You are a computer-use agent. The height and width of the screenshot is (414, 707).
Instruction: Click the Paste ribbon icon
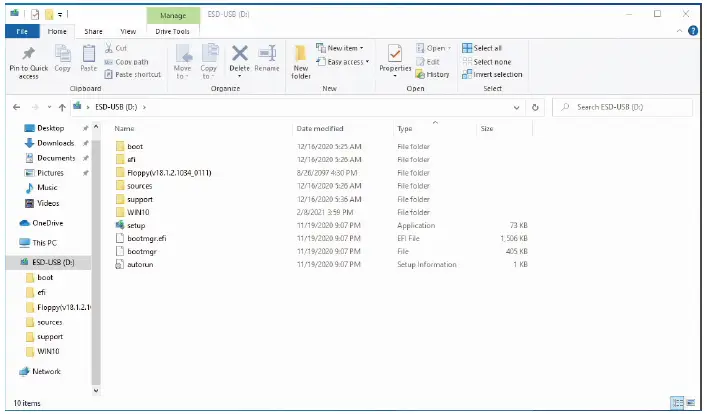tap(88, 54)
